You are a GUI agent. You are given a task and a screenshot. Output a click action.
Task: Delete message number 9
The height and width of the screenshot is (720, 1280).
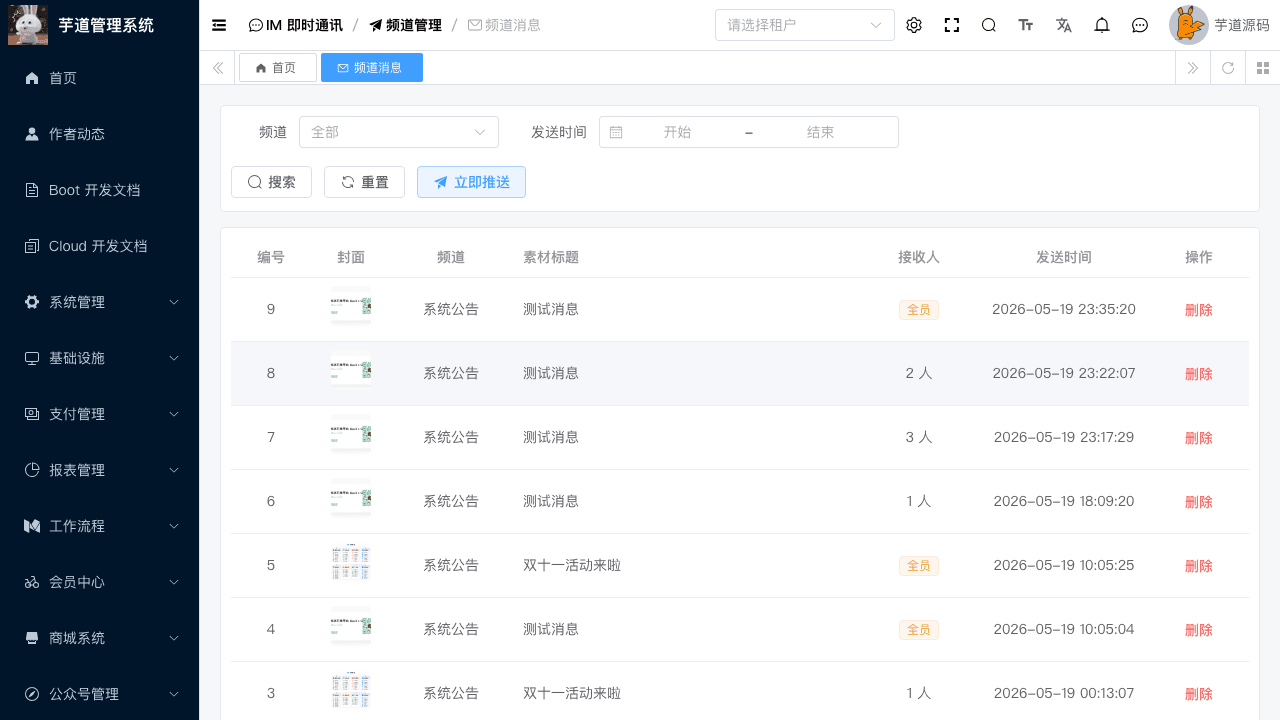1199,310
